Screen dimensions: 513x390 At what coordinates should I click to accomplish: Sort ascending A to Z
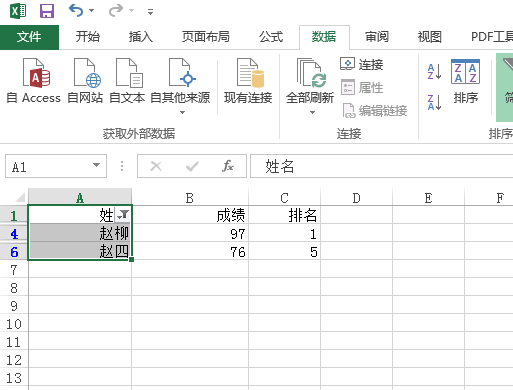tap(434, 71)
